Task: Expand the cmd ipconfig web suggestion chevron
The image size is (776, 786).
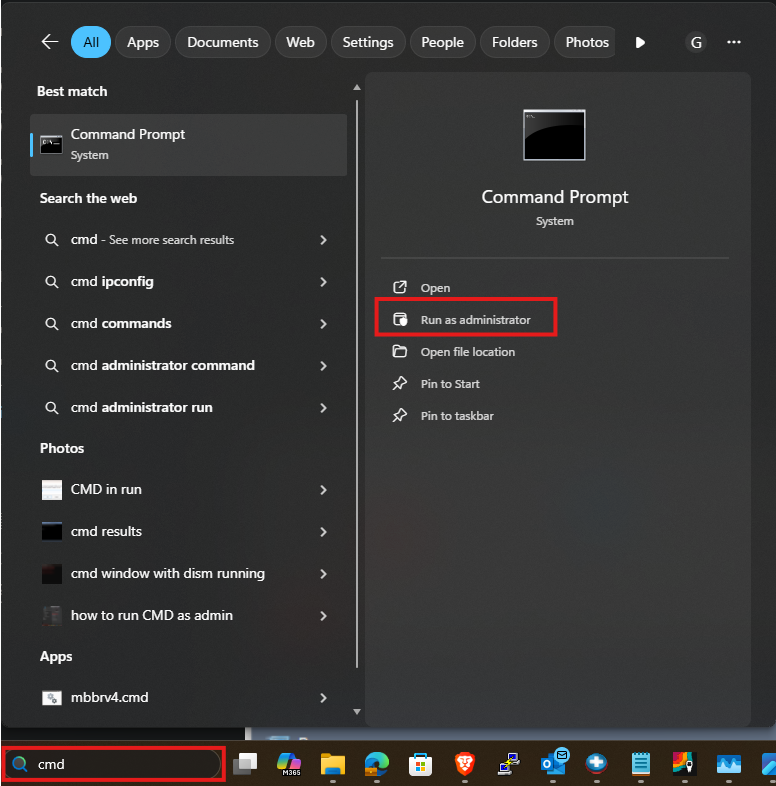Action: [x=323, y=282]
